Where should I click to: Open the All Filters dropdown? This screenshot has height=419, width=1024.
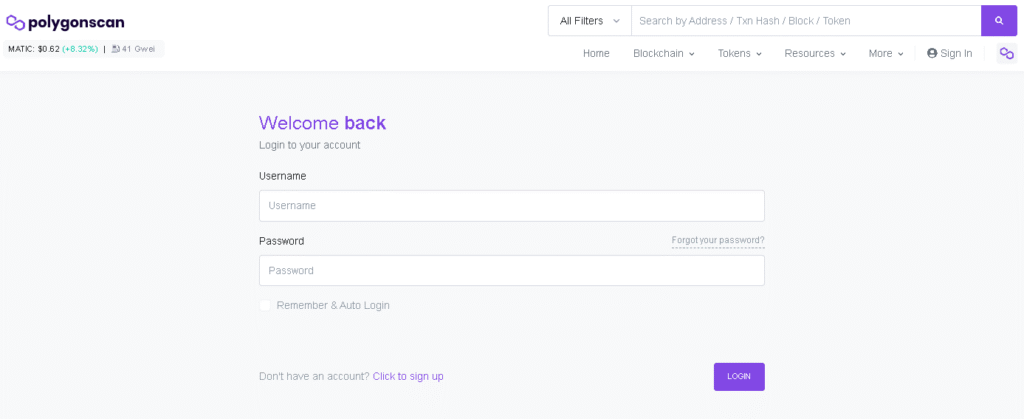click(589, 21)
